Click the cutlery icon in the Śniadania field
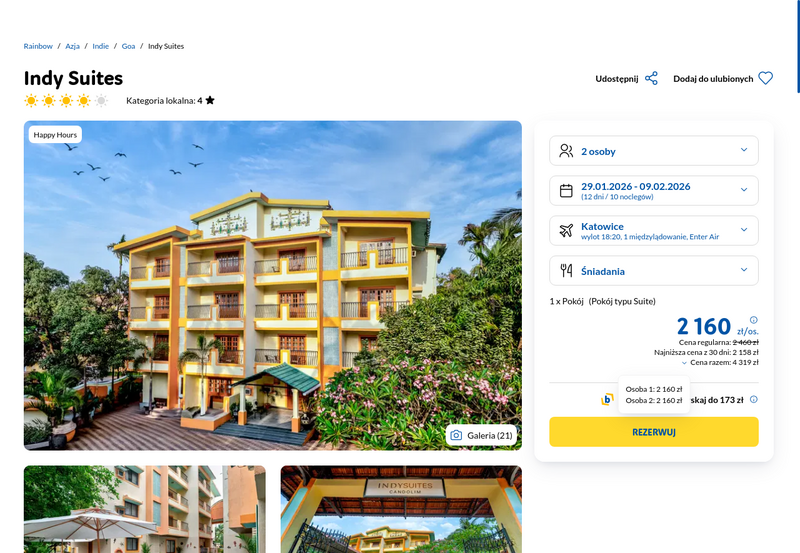The height and width of the screenshot is (553, 800). (x=566, y=270)
